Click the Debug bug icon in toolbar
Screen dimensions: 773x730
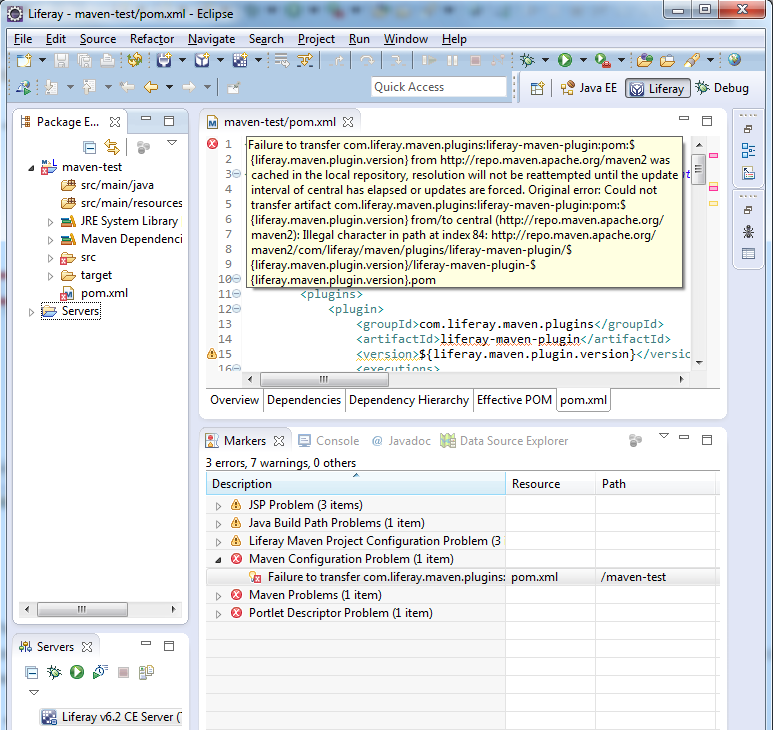pos(527,60)
